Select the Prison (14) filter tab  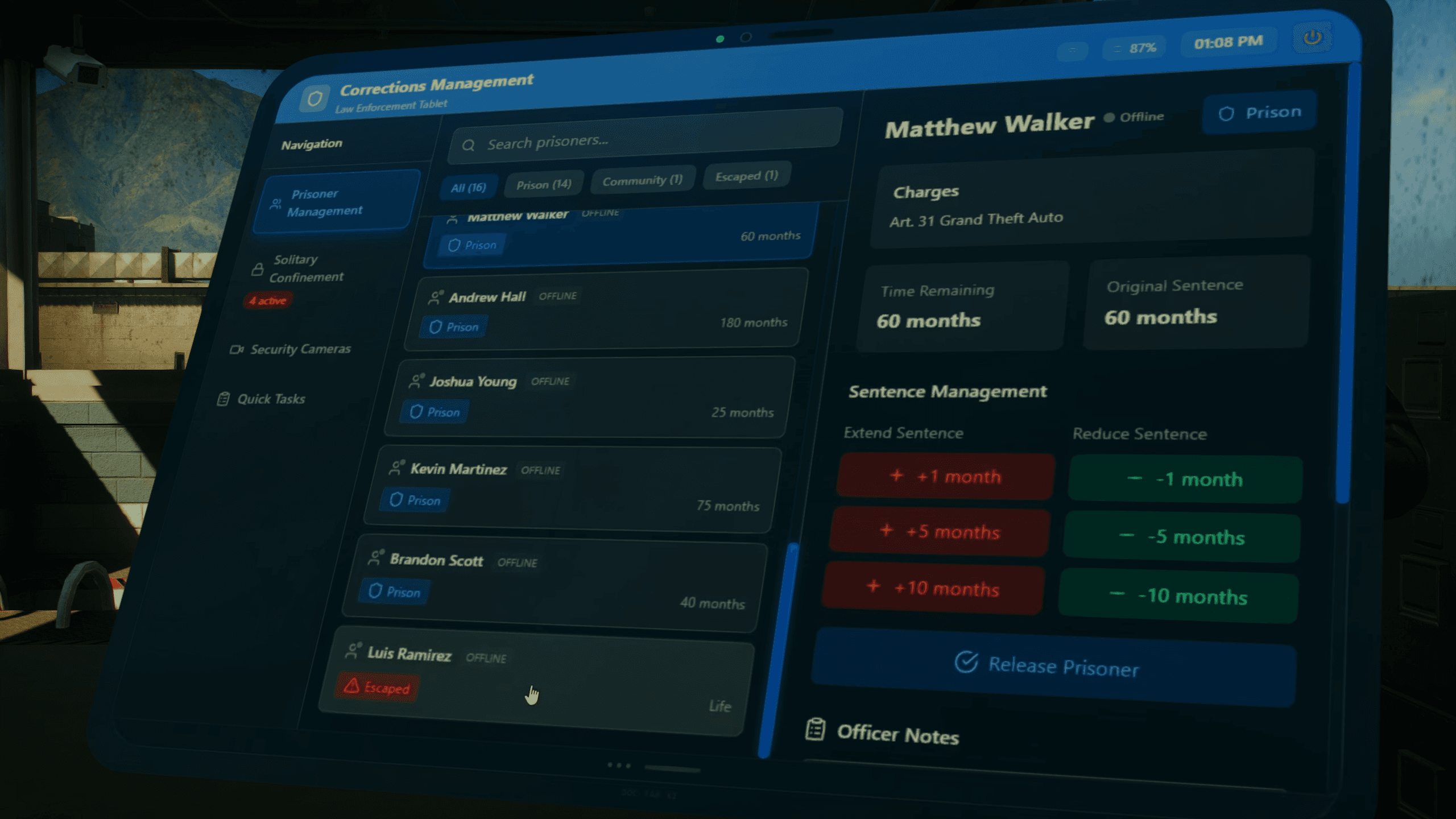543,185
